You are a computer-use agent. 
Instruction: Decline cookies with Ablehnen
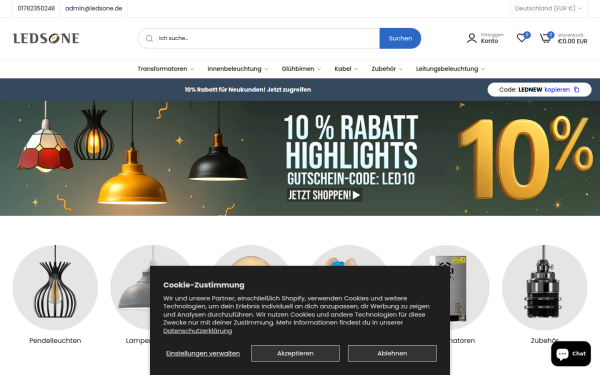tap(392, 353)
